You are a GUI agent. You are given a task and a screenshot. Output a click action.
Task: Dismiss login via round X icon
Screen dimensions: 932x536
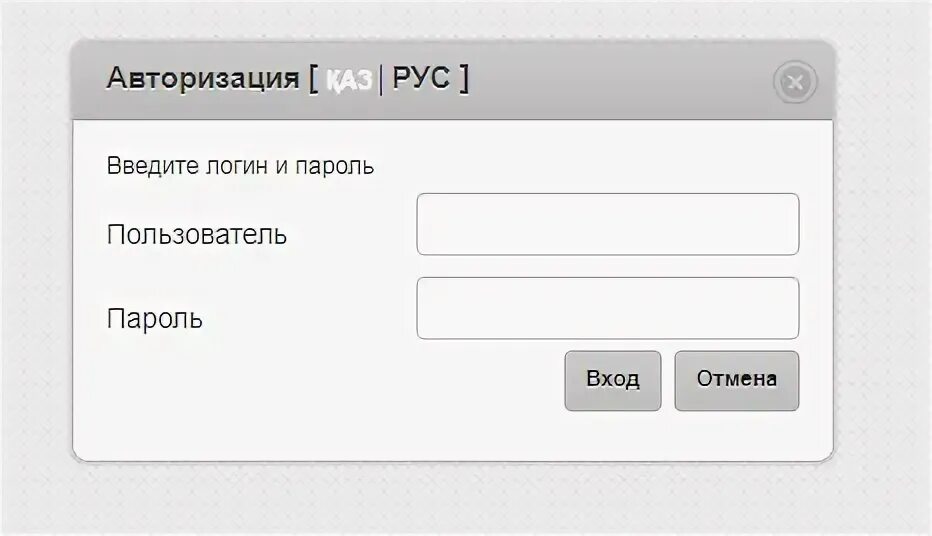(795, 82)
